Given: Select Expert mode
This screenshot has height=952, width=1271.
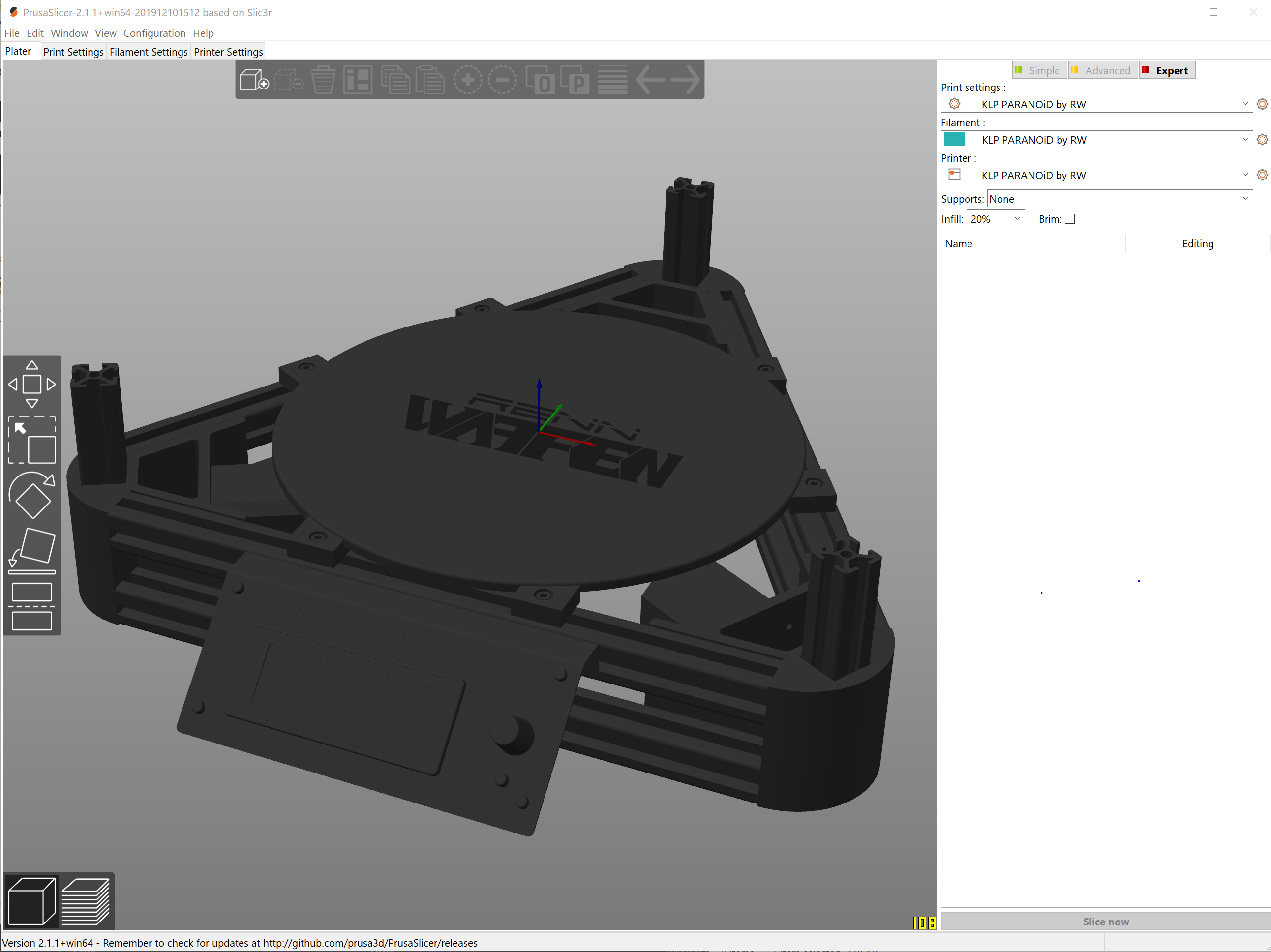Looking at the screenshot, I should 1167,70.
